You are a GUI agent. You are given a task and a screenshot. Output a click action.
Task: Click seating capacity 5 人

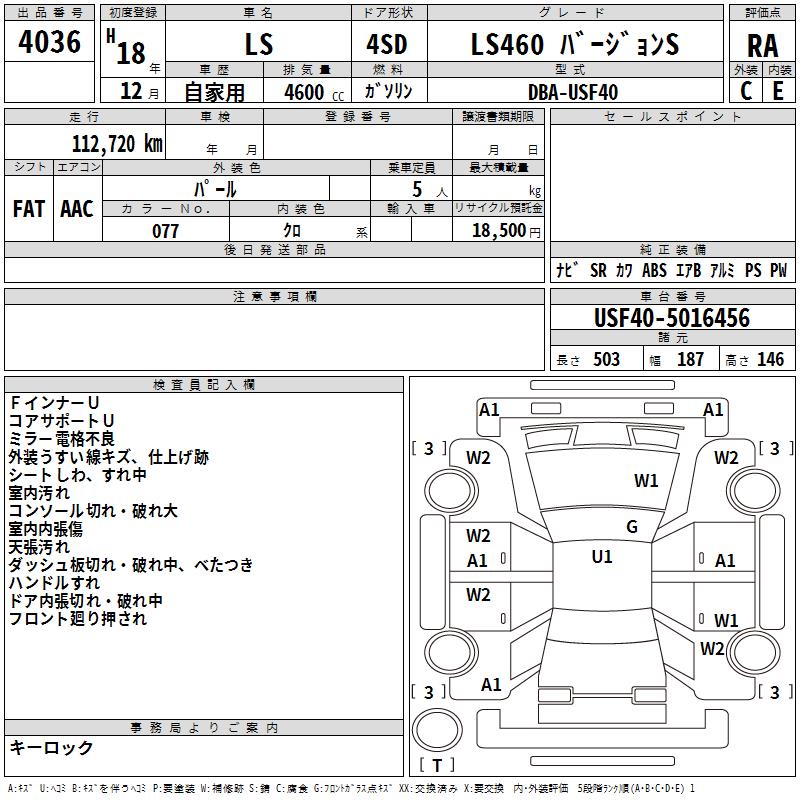[x=430, y=190]
